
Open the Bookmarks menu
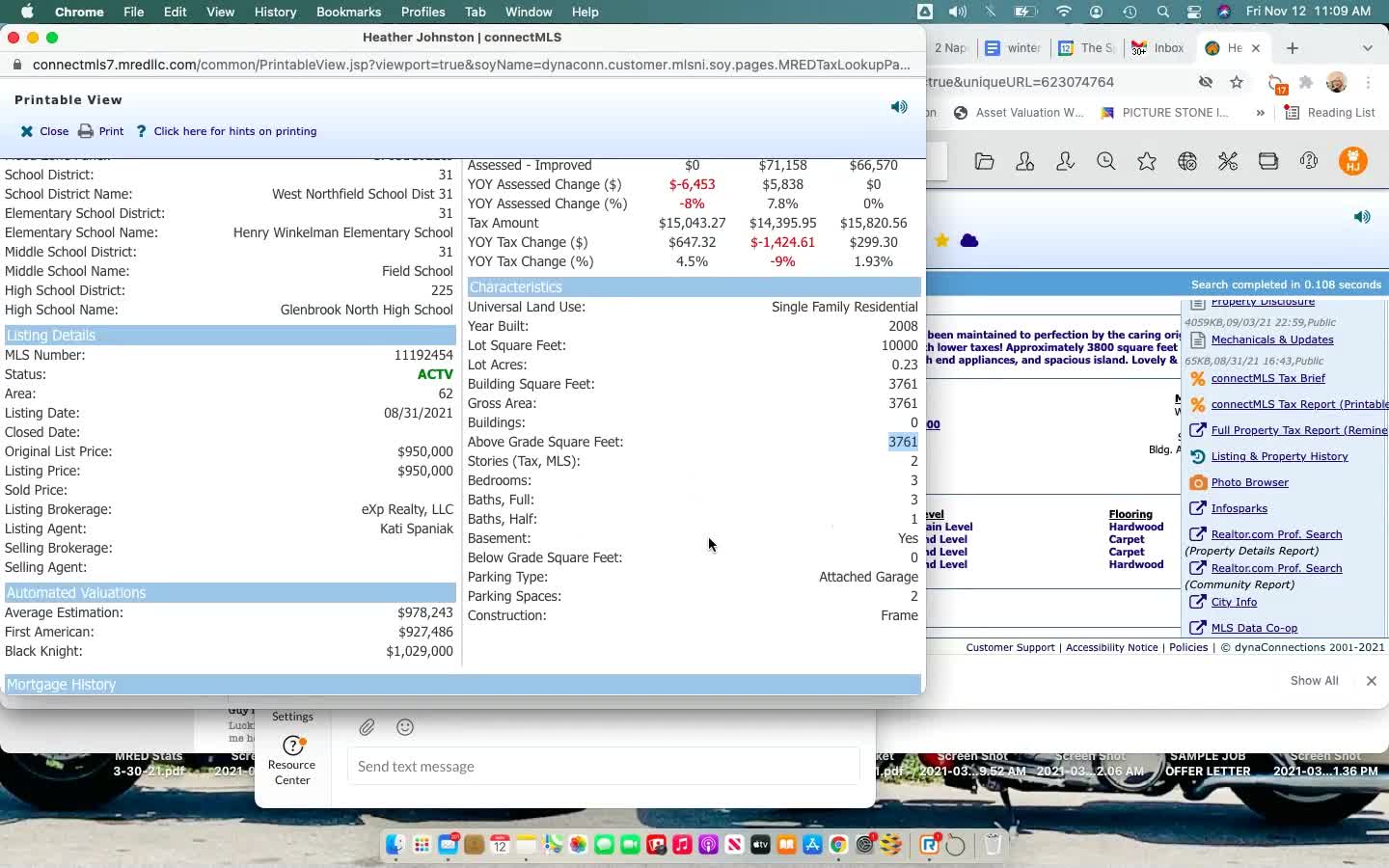coord(348,12)
